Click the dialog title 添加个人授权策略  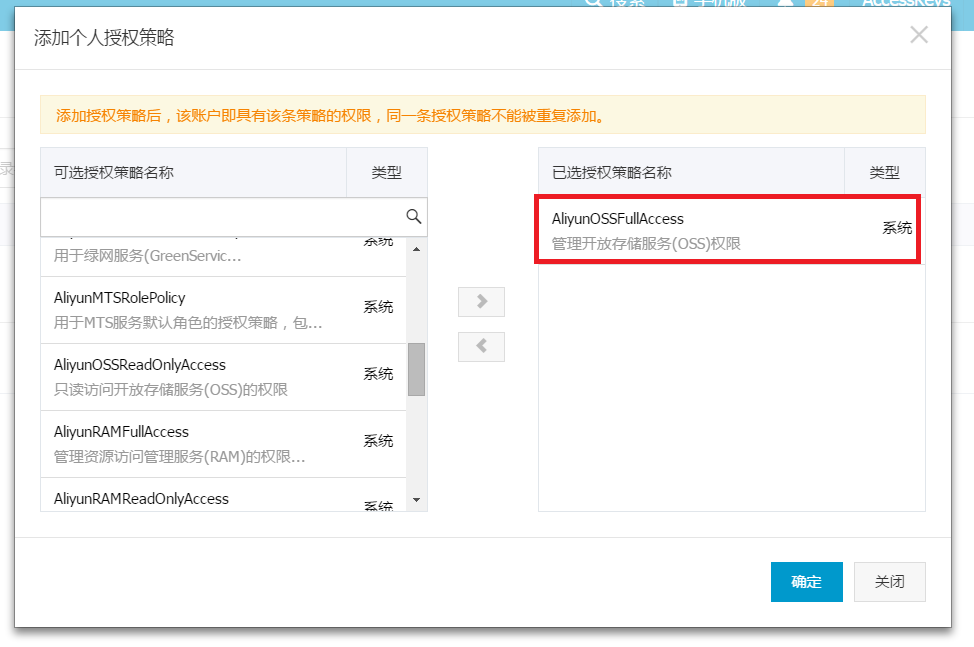104,38
